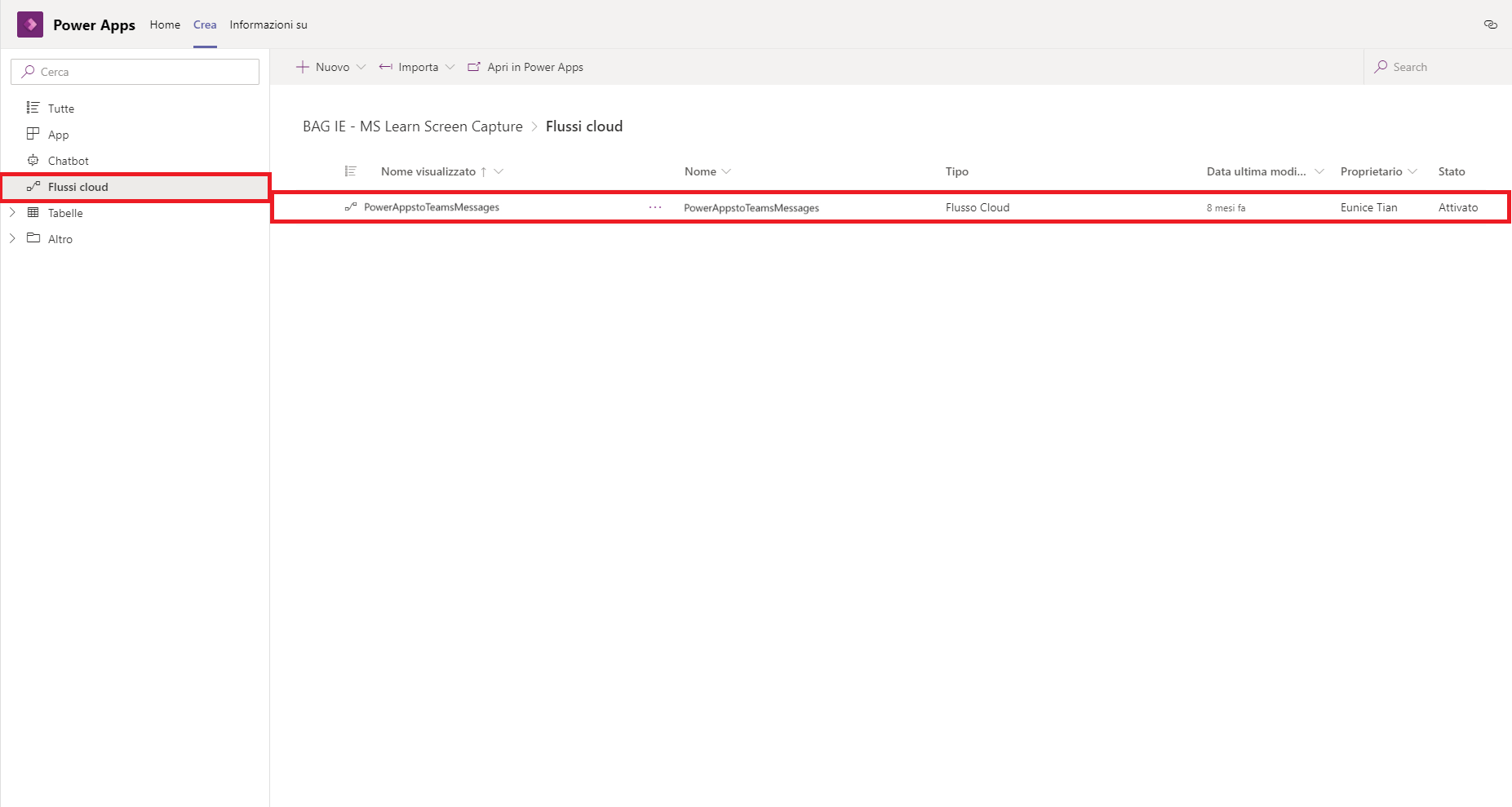Click the App icon in sidebar
Viewport: 1512px width, 807px height.
(33, 135)
